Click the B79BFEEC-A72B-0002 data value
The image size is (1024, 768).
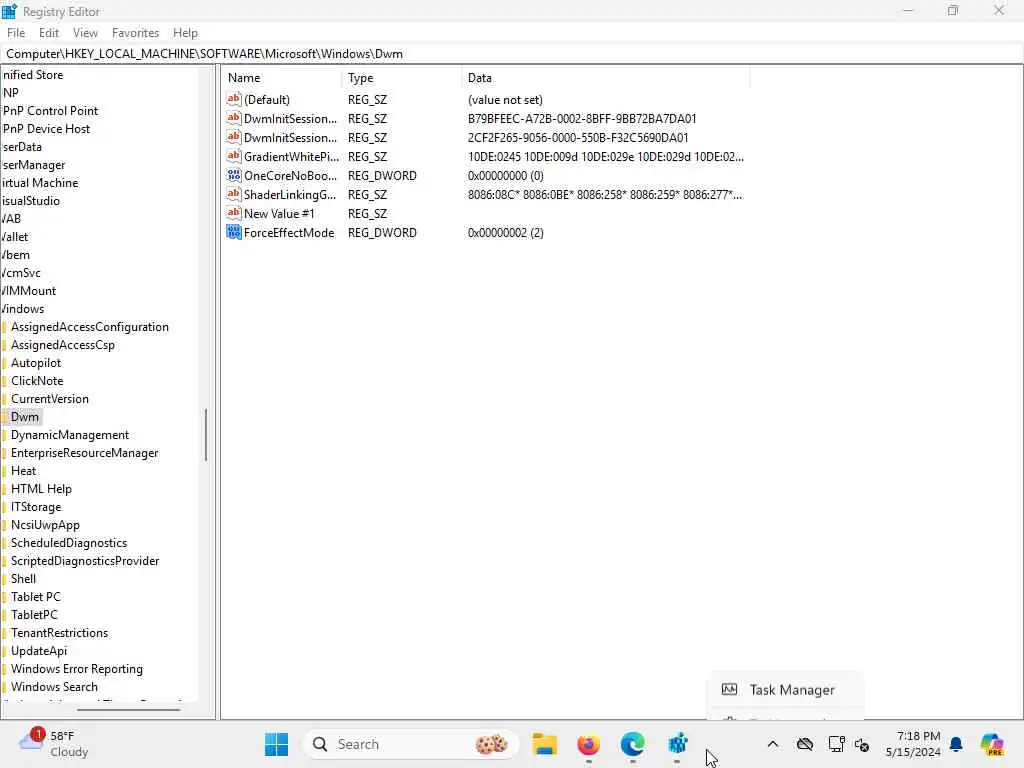click(582, 119)
